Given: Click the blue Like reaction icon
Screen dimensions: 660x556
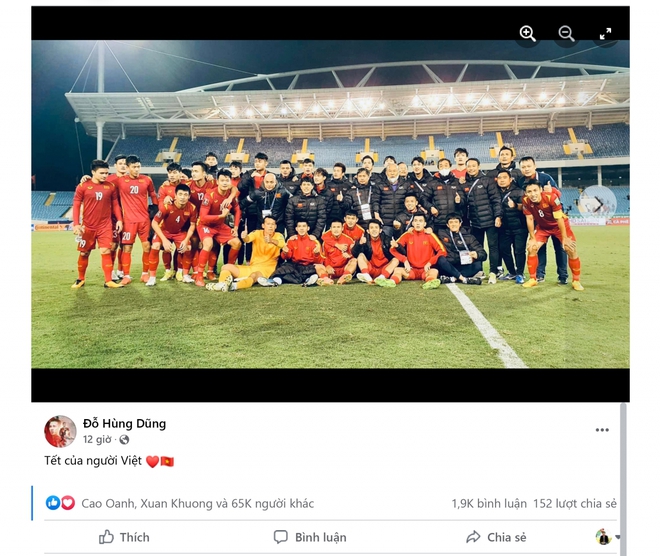Looking at the screenshot, I should pos(53,503).
